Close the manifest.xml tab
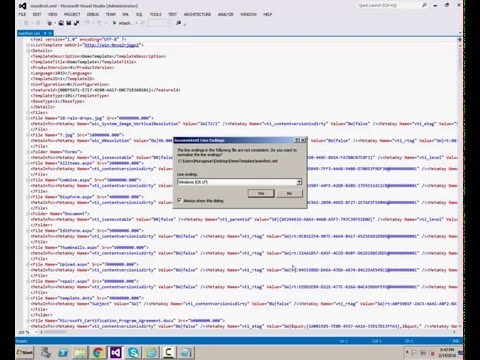Image resolution: width=480 pixels, height=360 pixels. pos(50,33)
